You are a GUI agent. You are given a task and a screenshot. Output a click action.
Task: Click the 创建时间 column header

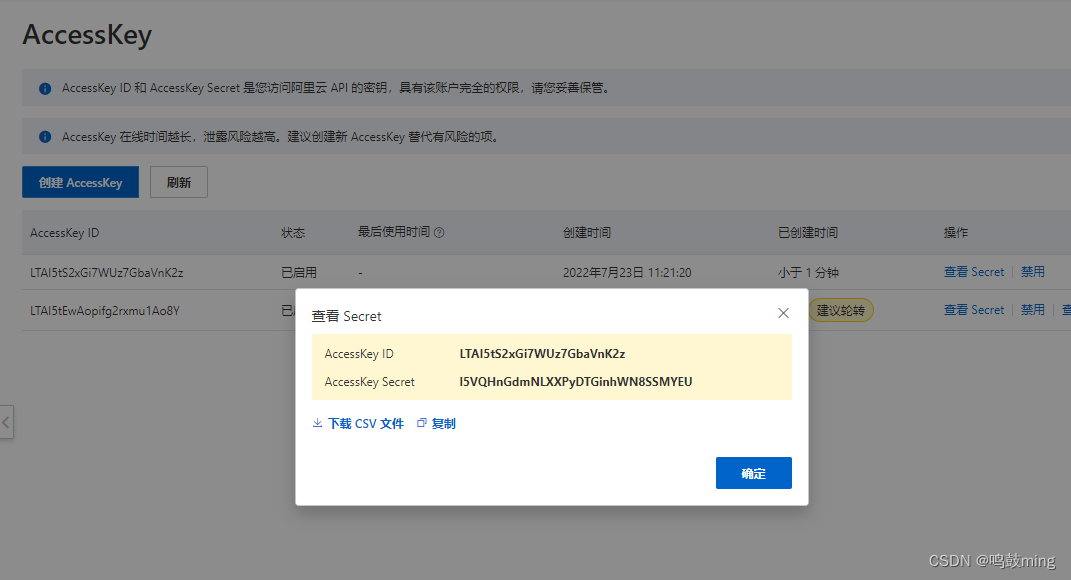tap(587, 233)
